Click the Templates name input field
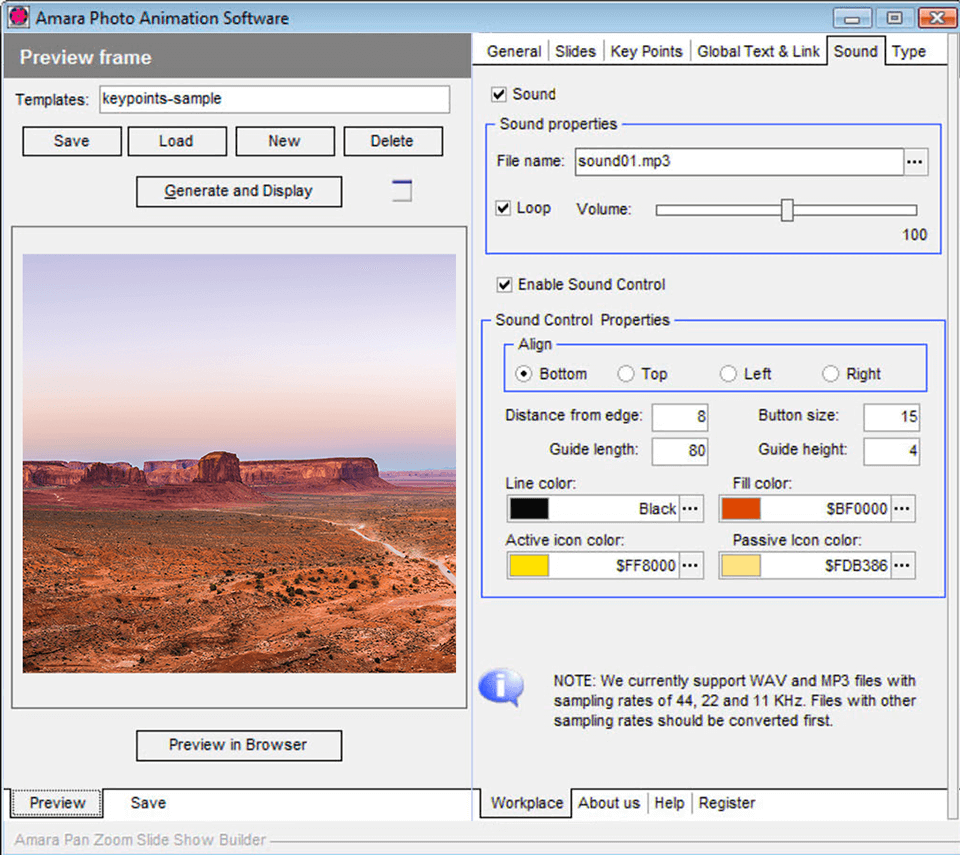 pos(273,99)
